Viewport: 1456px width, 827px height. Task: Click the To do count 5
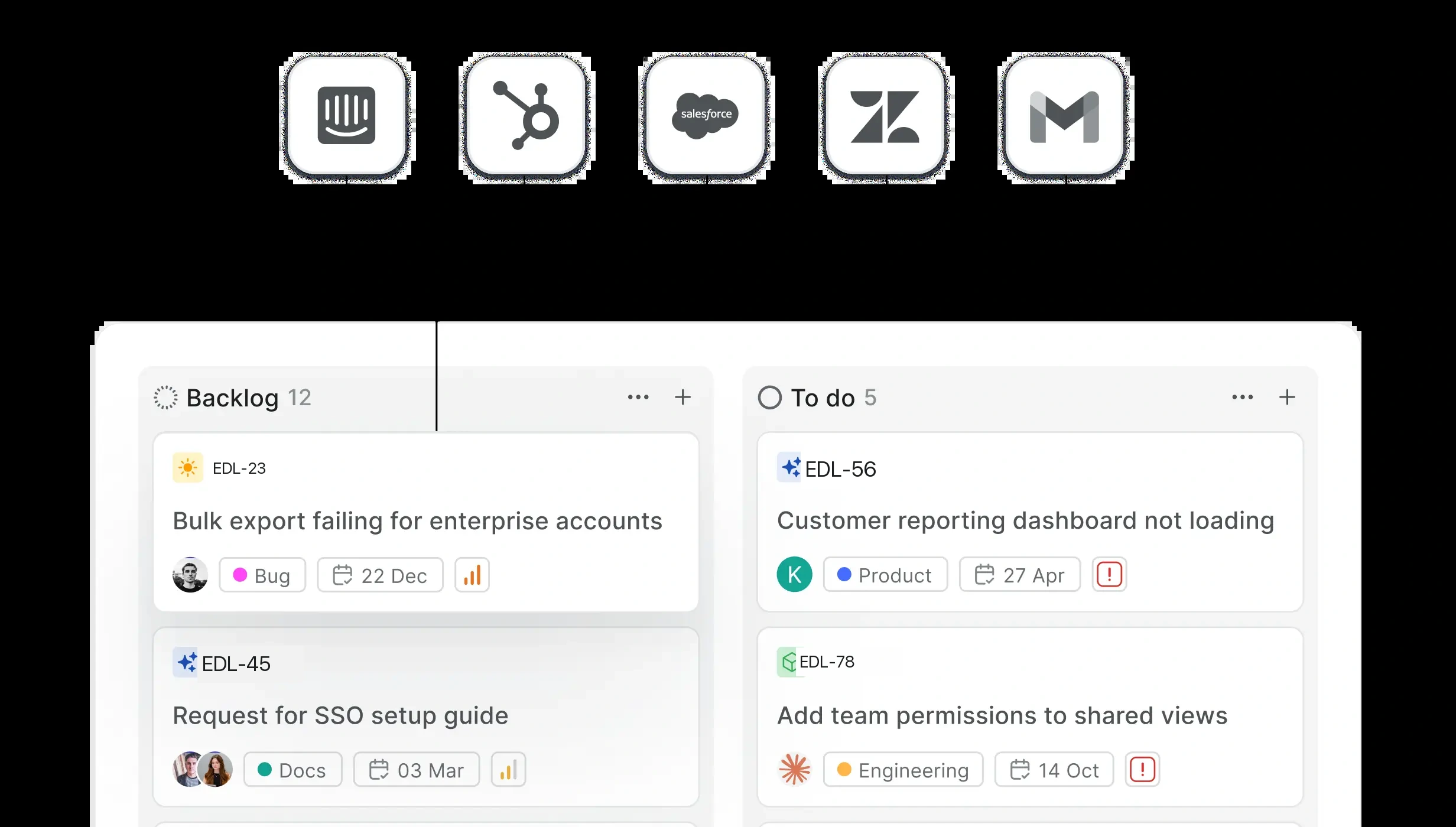[x=870, y=398]
